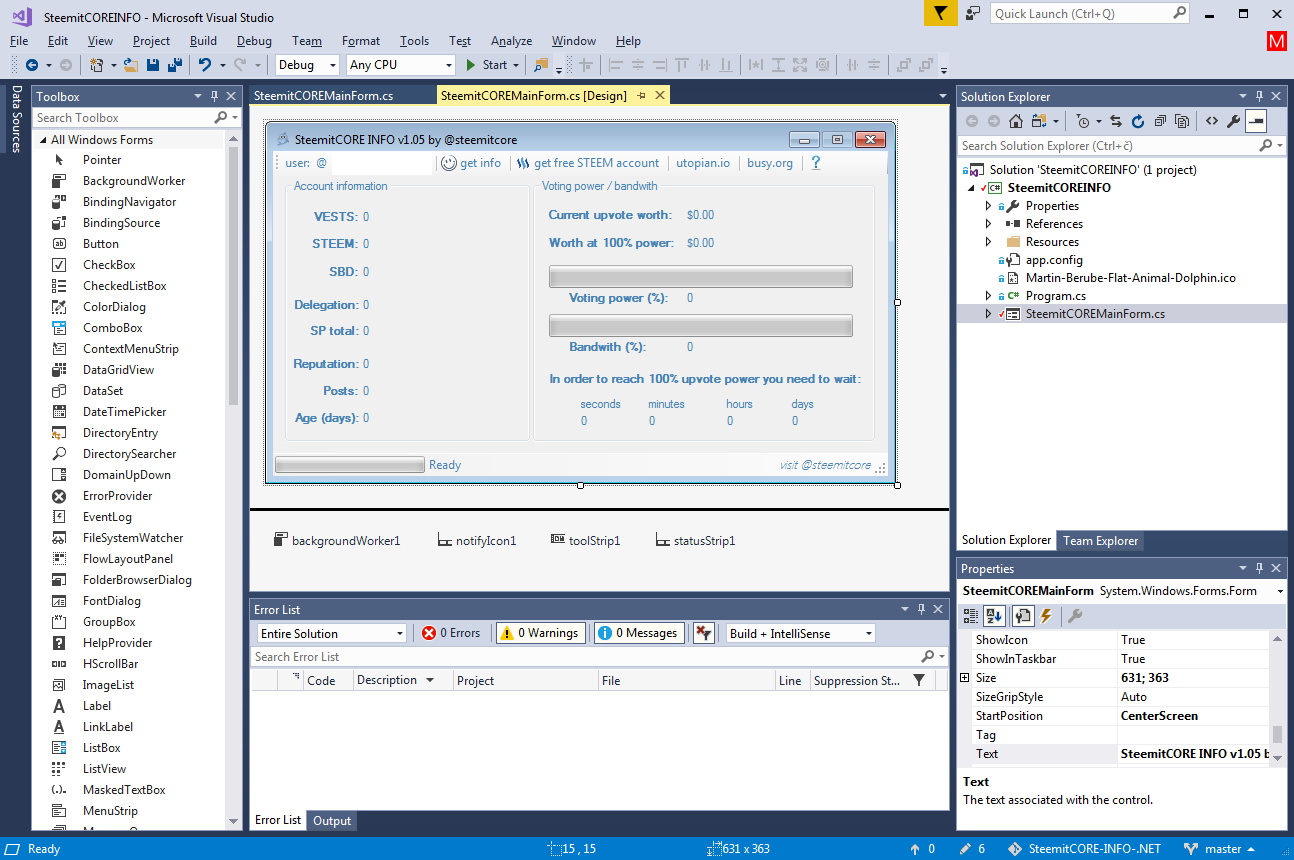
Task: Click the Undo arrow in the toolbar
Action: point(204,65)
